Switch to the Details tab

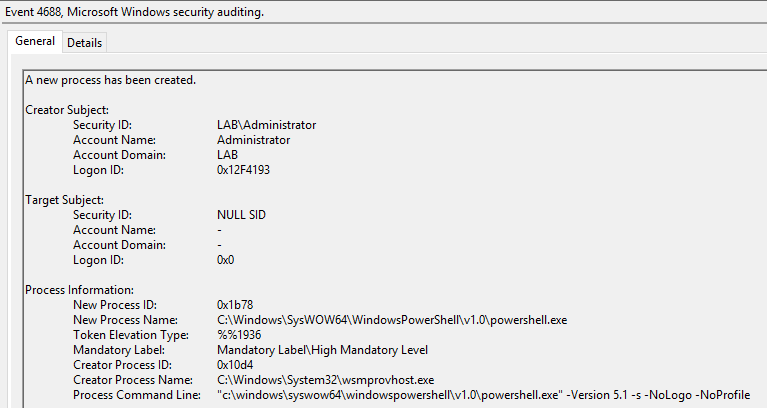(x=84, y=42)
